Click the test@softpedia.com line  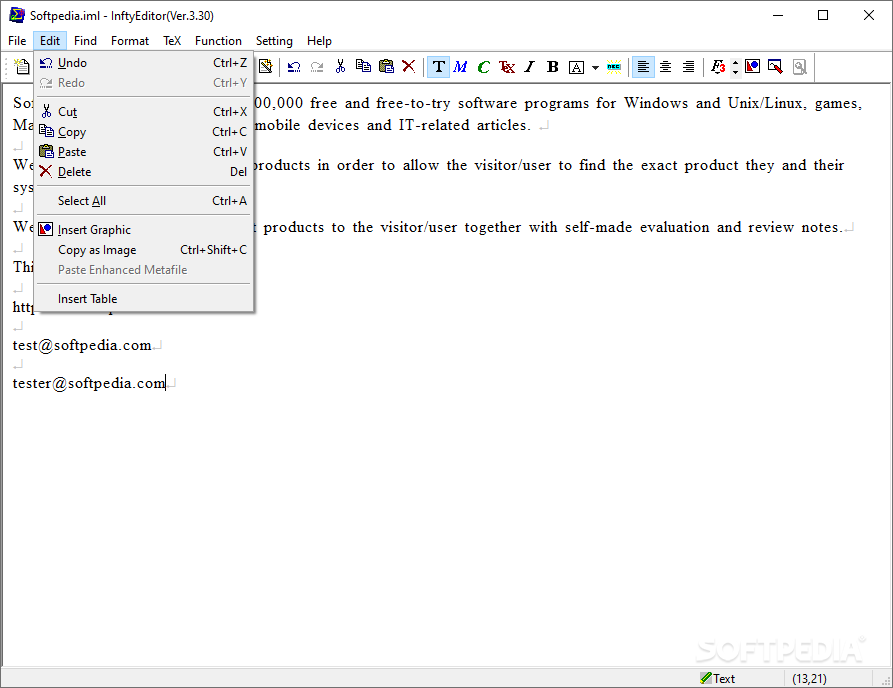pyautogui.click(x=82, y=345)
